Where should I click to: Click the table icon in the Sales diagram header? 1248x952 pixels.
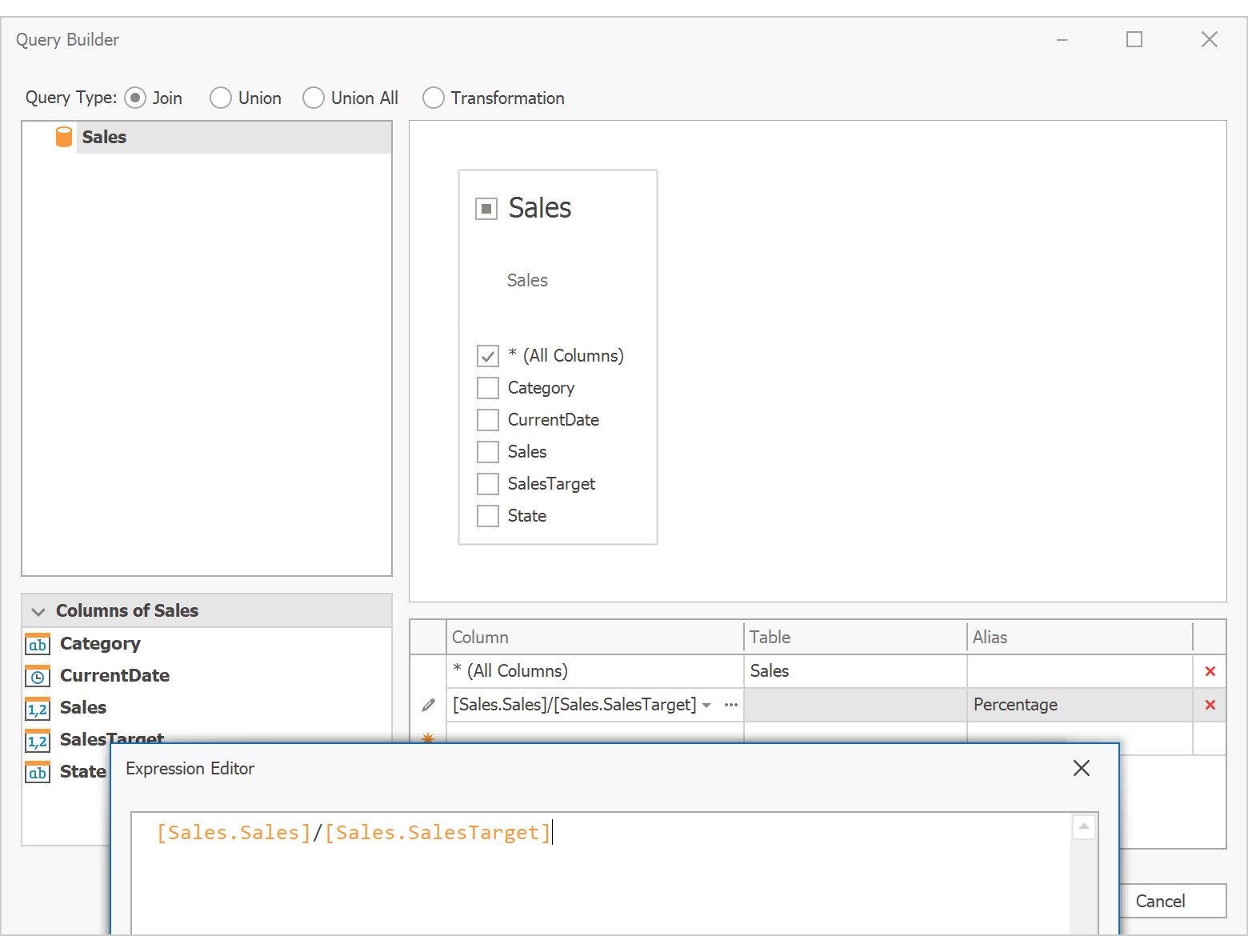point(486,207)
